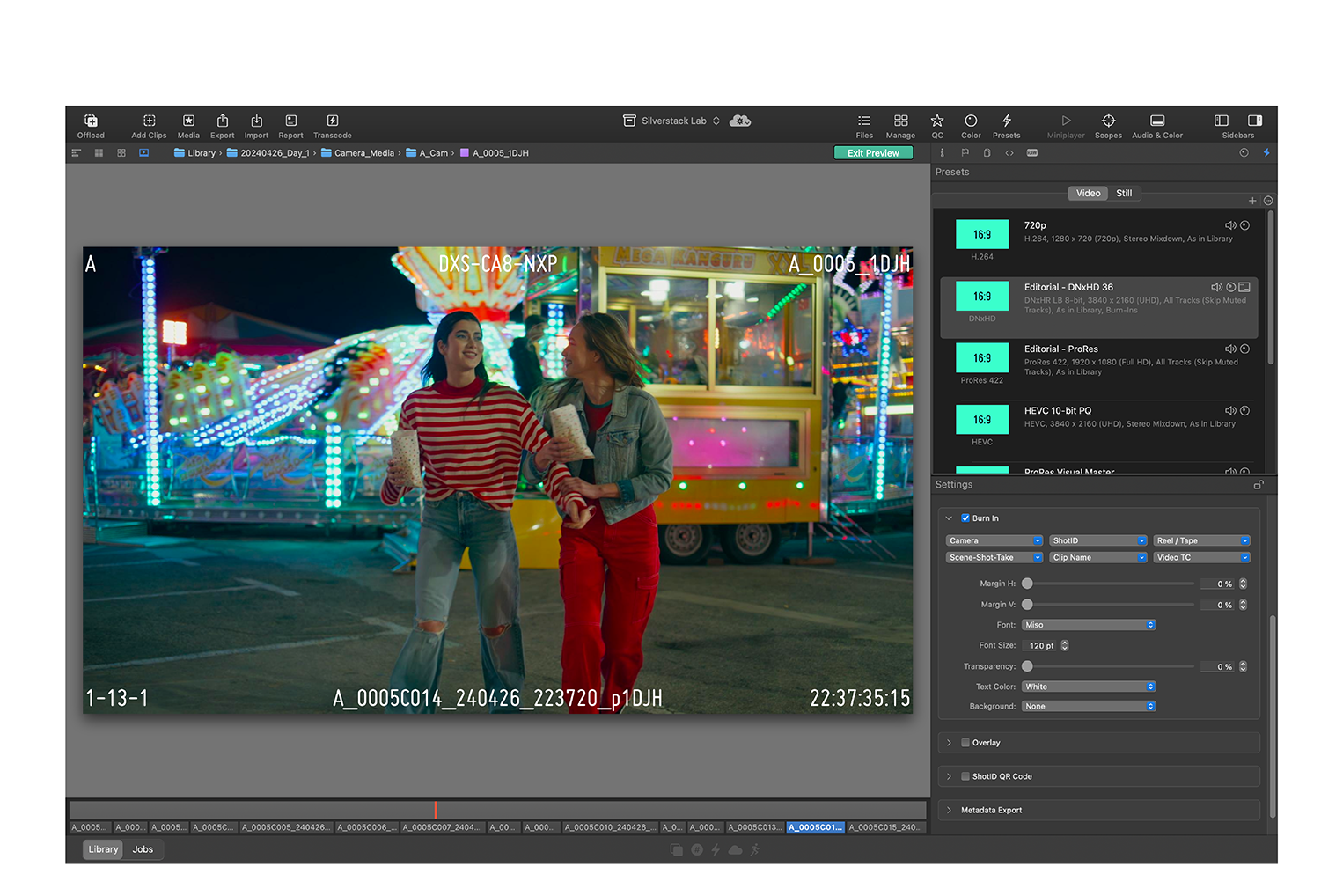Show the Scopes panel
The width and height of the screenshot is (1343, 896).
point(1108,121)
